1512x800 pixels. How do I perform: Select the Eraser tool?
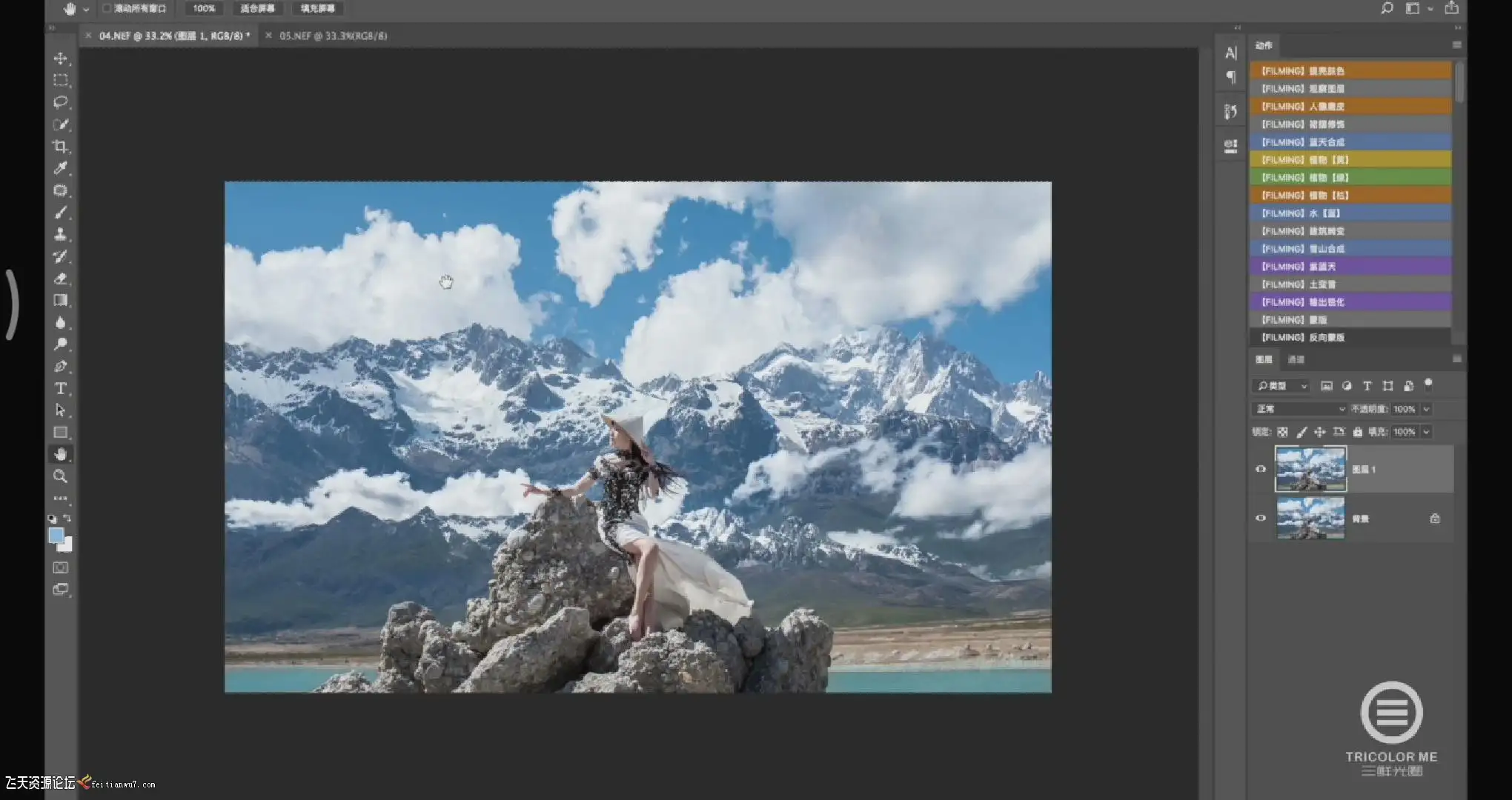[x=61, y=279]
